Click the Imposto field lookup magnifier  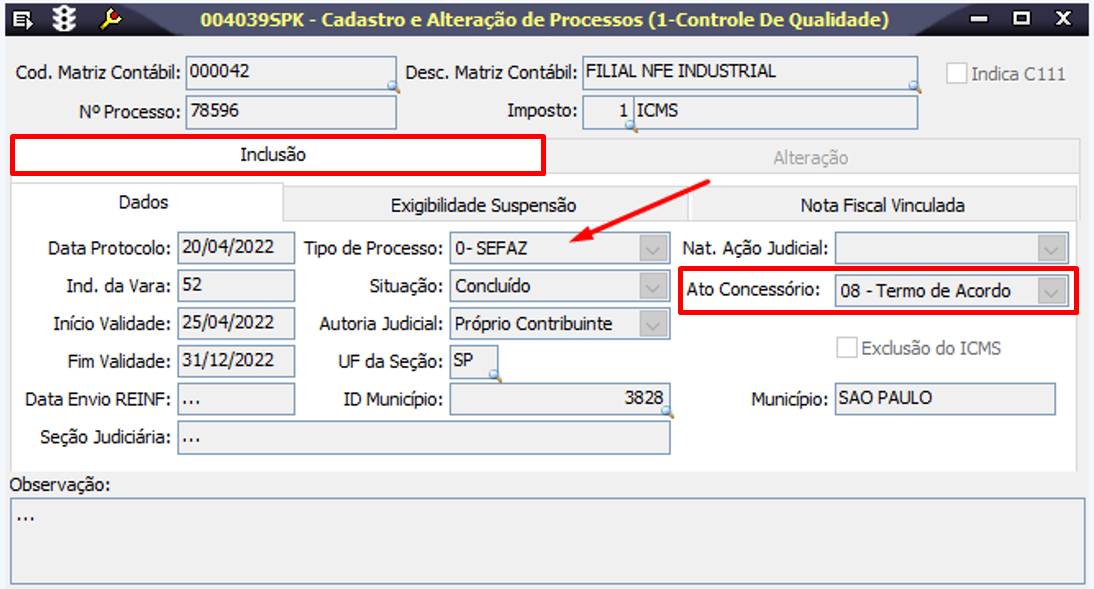coord(629,126)
